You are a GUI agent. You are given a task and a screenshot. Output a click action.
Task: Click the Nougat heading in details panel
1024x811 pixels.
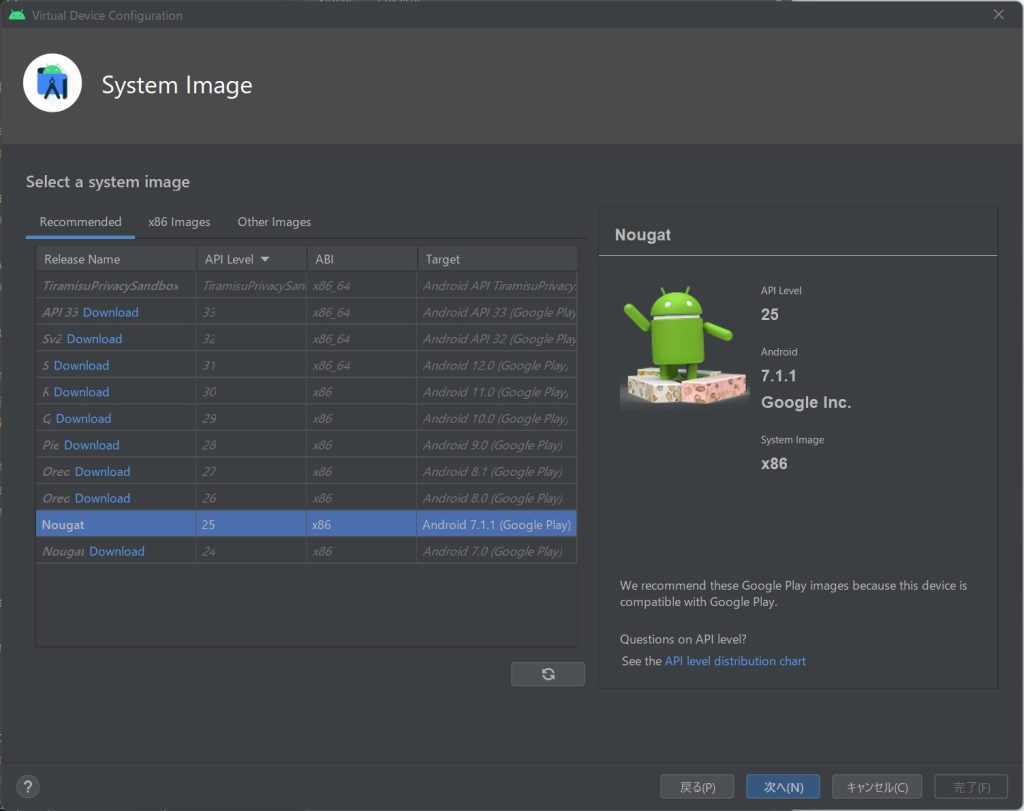coord(643,235)
